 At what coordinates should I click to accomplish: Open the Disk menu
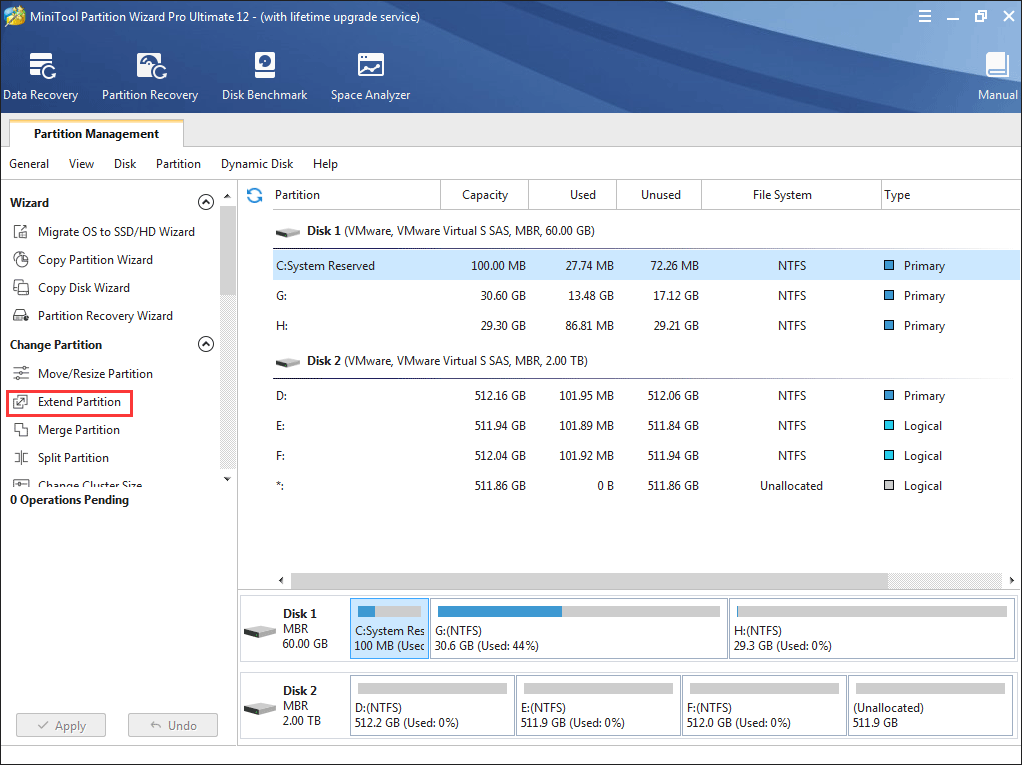(x=124, y=164)
